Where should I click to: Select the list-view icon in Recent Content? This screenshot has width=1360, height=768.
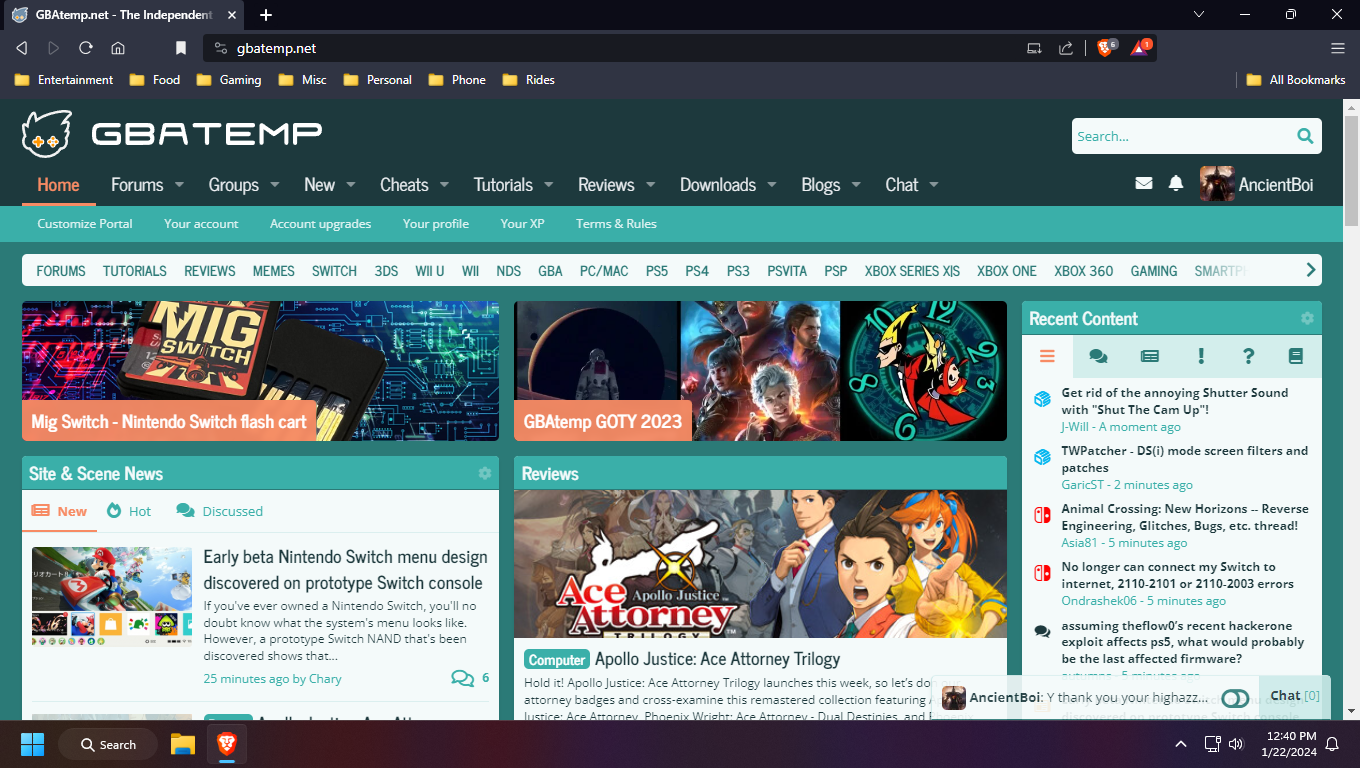1047,356
